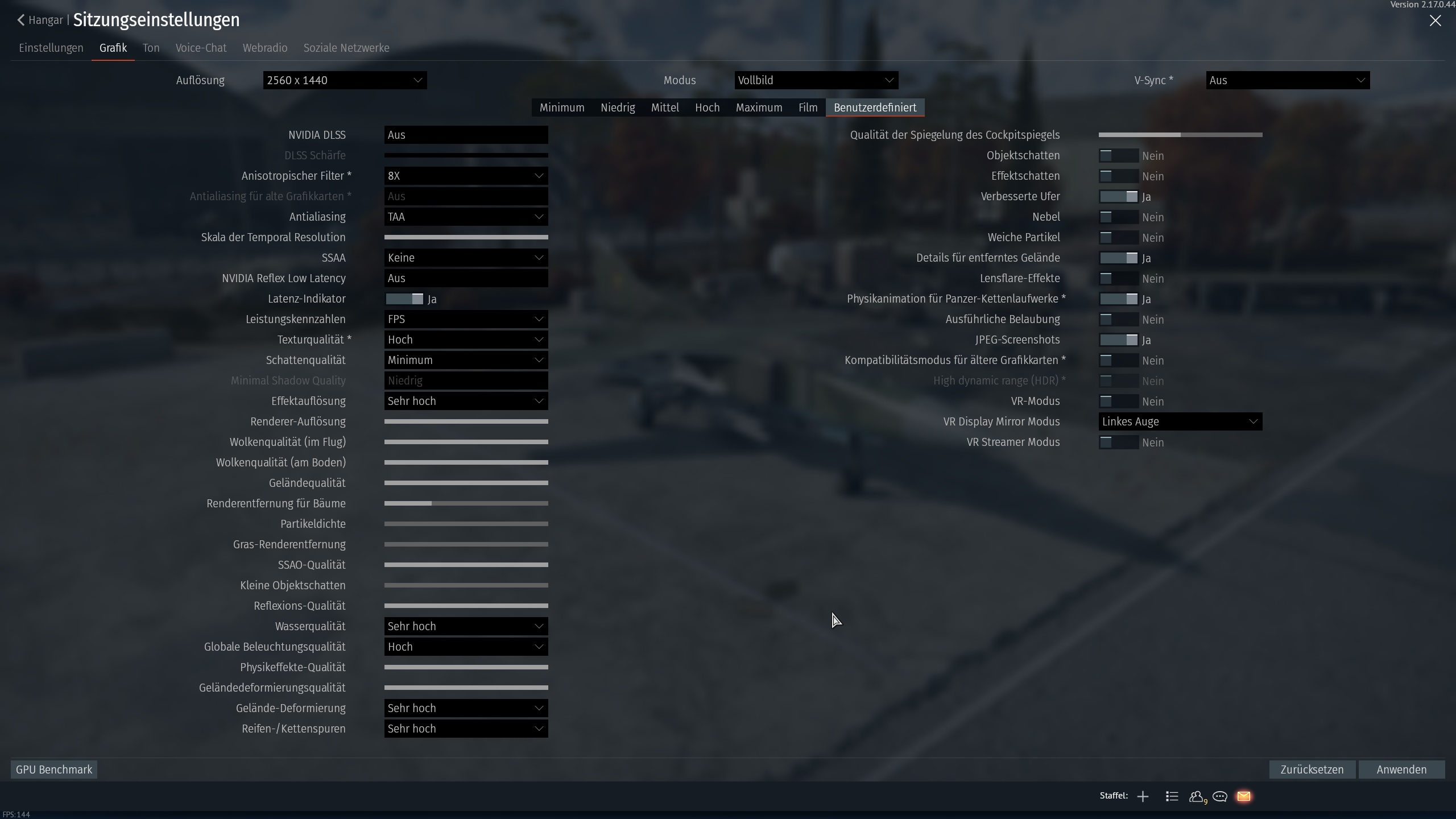Click the Hangar back arrow
This screenshot has width=1456, height=819.
tap(22, 20)
